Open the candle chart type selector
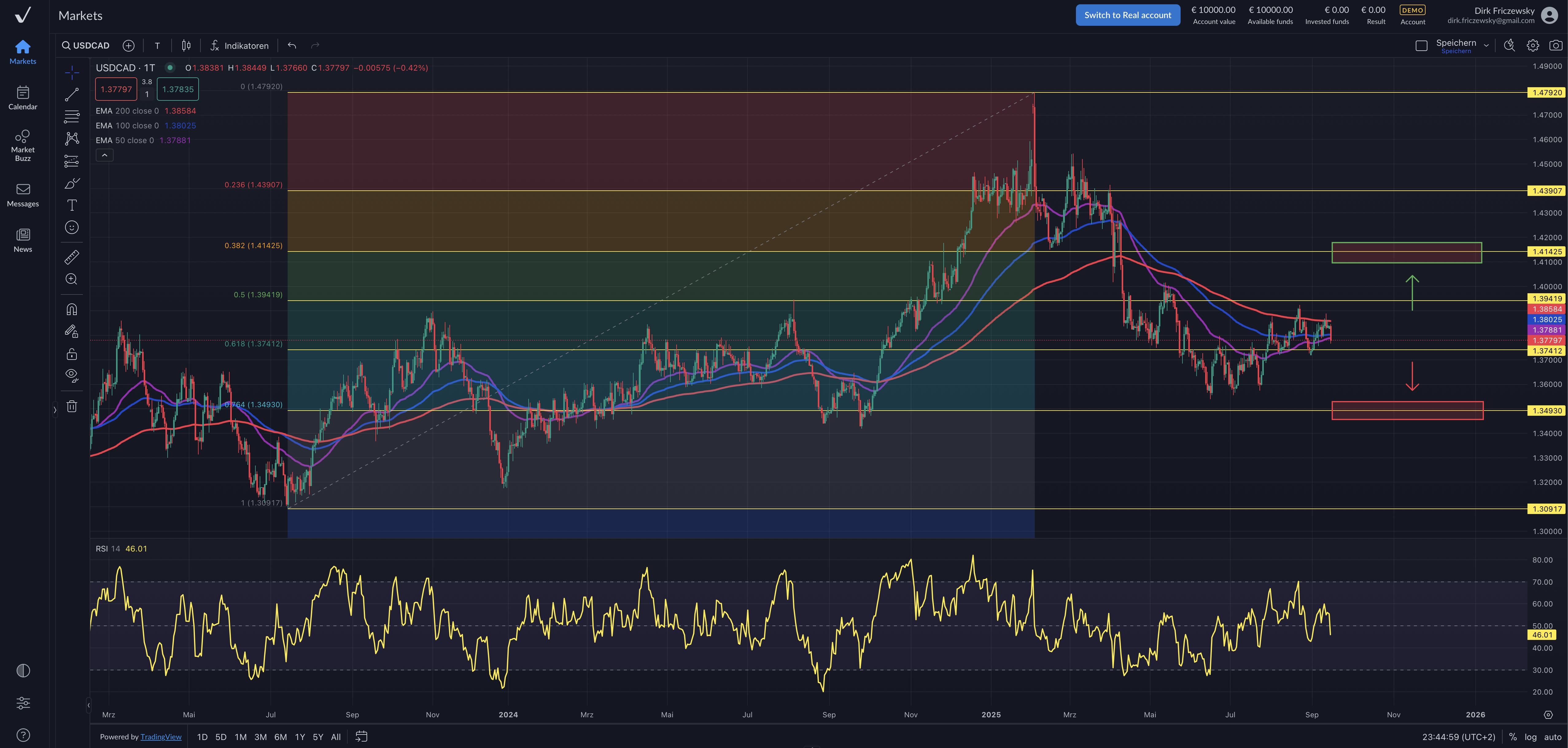 186,45
